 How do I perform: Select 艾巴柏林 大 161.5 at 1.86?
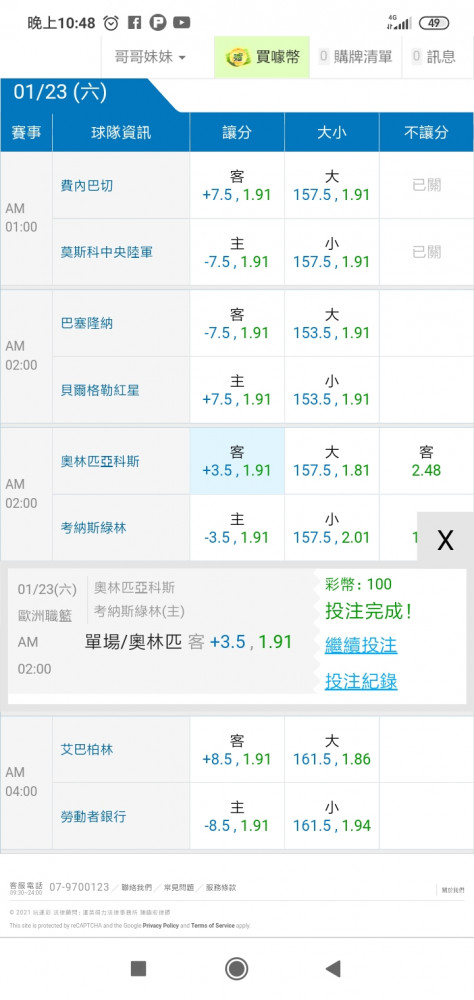pyautogui.click(x=331, y=749)
